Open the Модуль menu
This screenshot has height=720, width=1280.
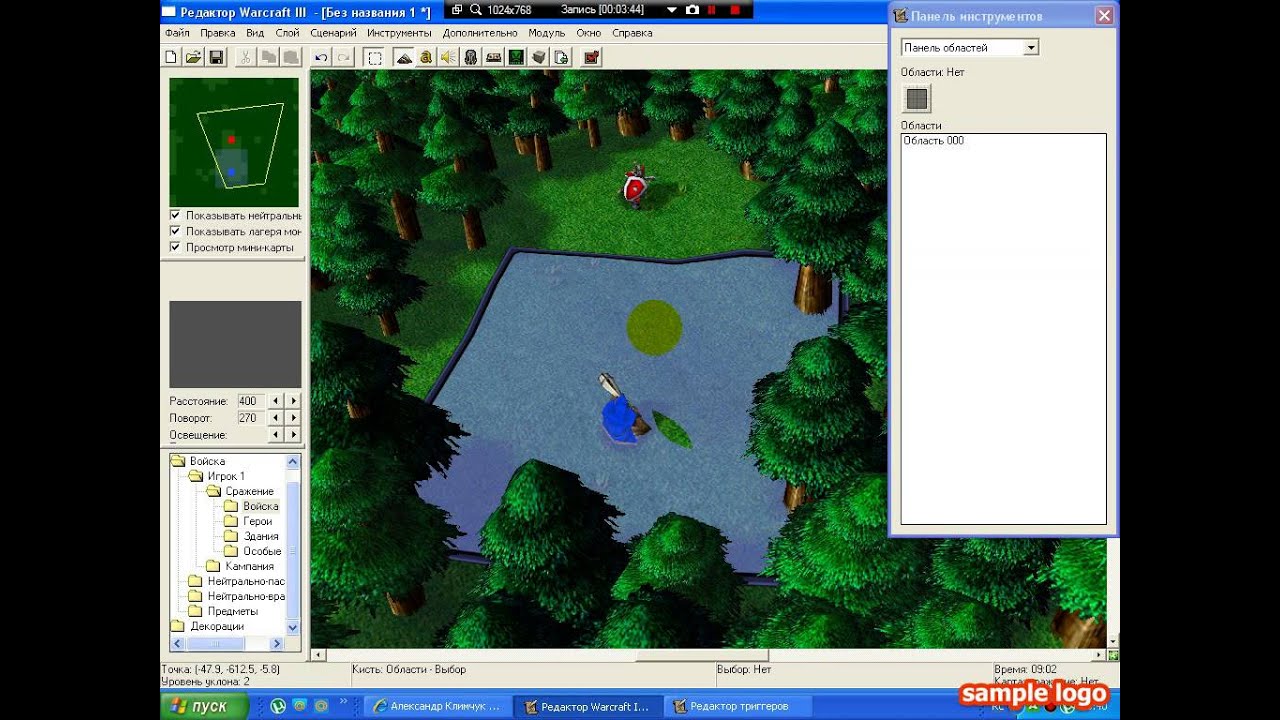pos(547,33)
